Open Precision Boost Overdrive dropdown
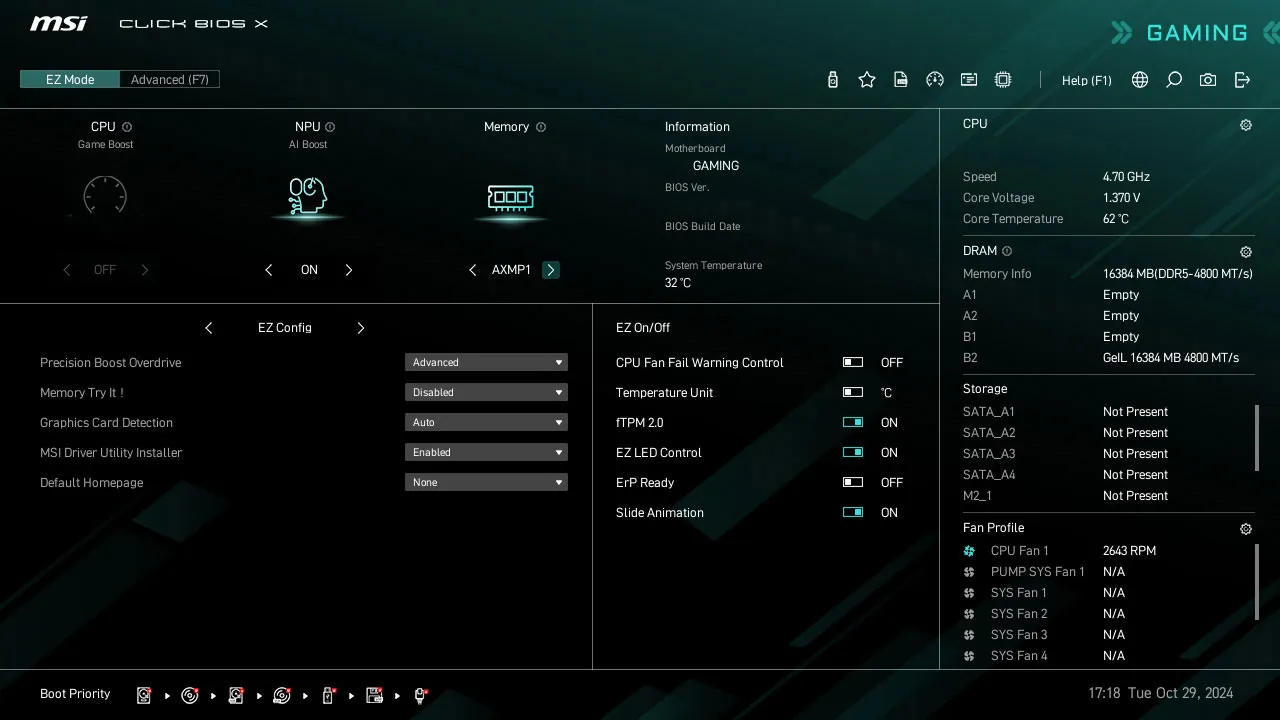The image size is (1280, 720). coord(486,362)
